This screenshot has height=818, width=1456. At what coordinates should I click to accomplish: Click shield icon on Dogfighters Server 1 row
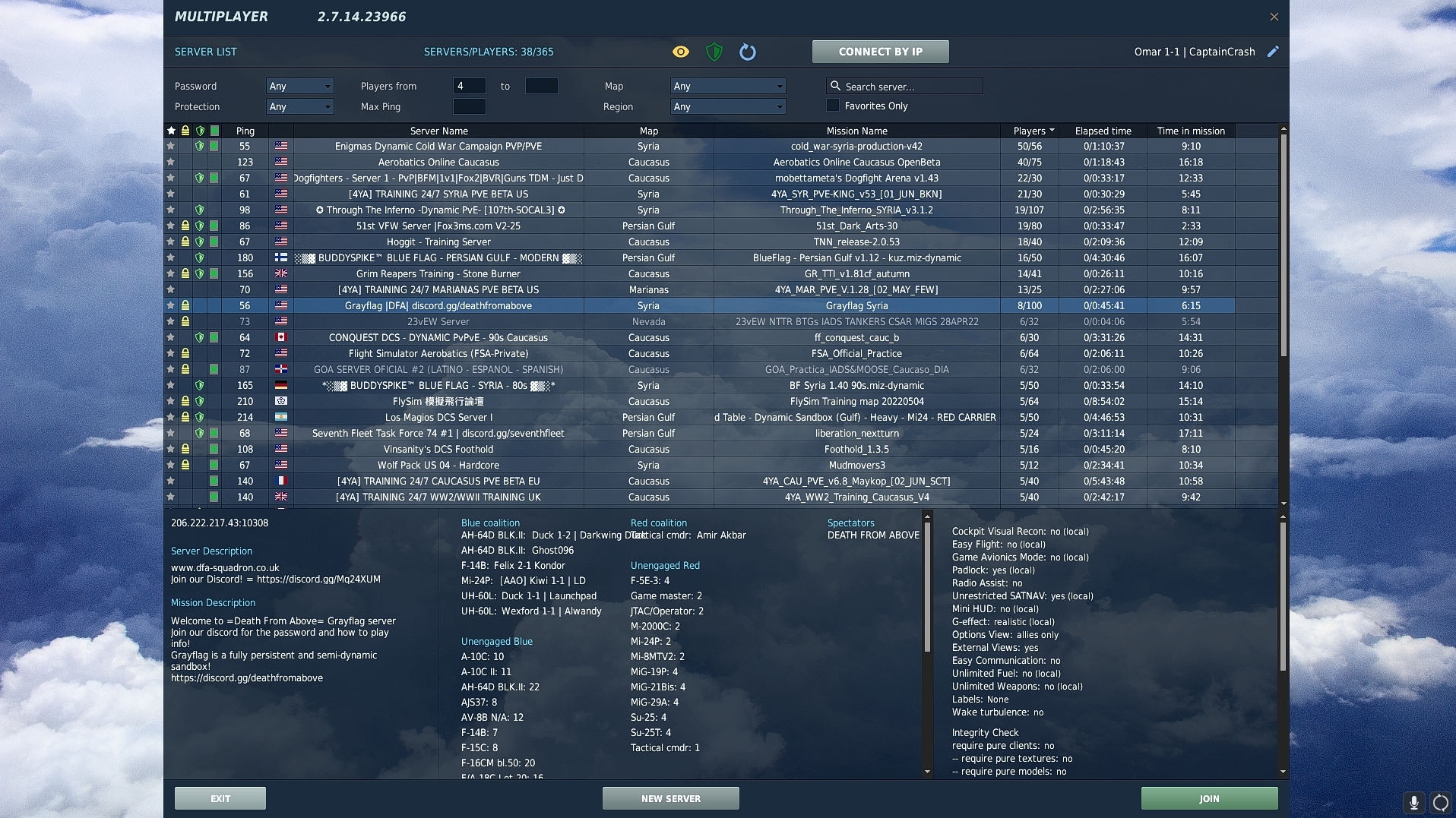(x=200, y=178)
